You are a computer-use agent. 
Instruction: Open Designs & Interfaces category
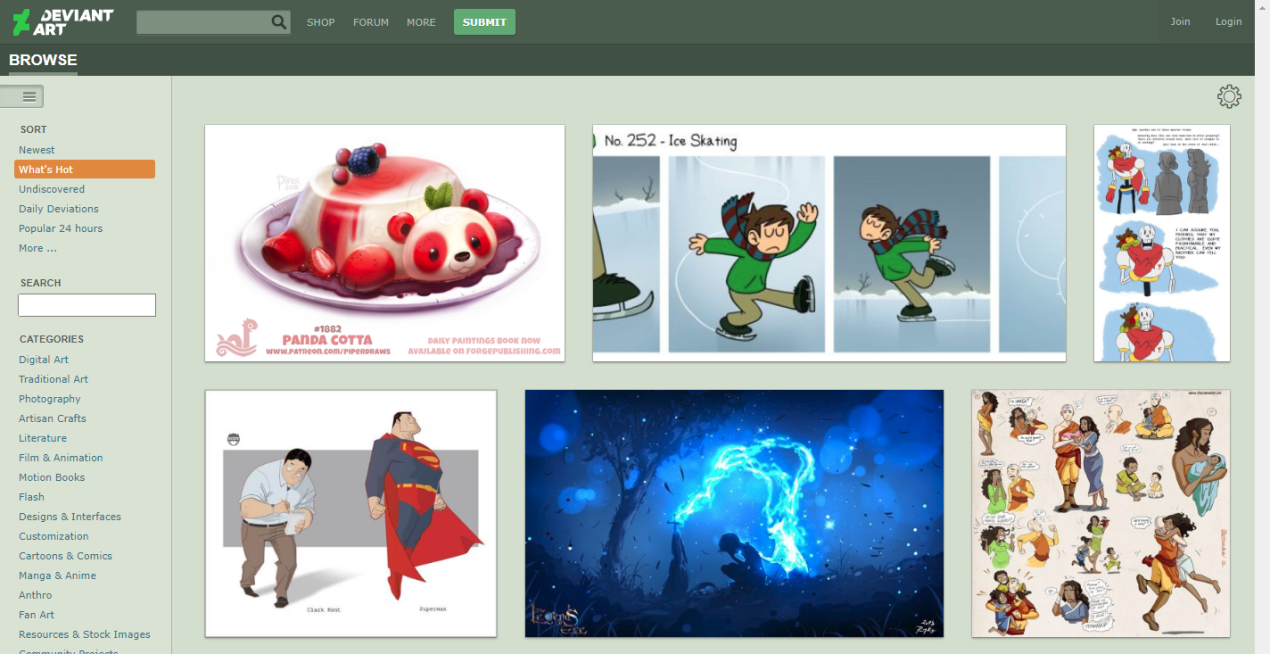tap(70, 517)
